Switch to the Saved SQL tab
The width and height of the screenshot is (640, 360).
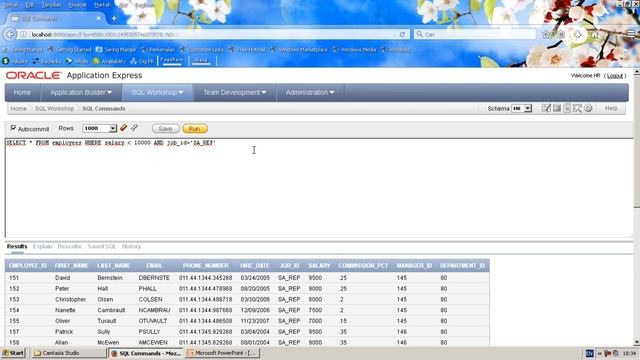[x=102, y=247]
